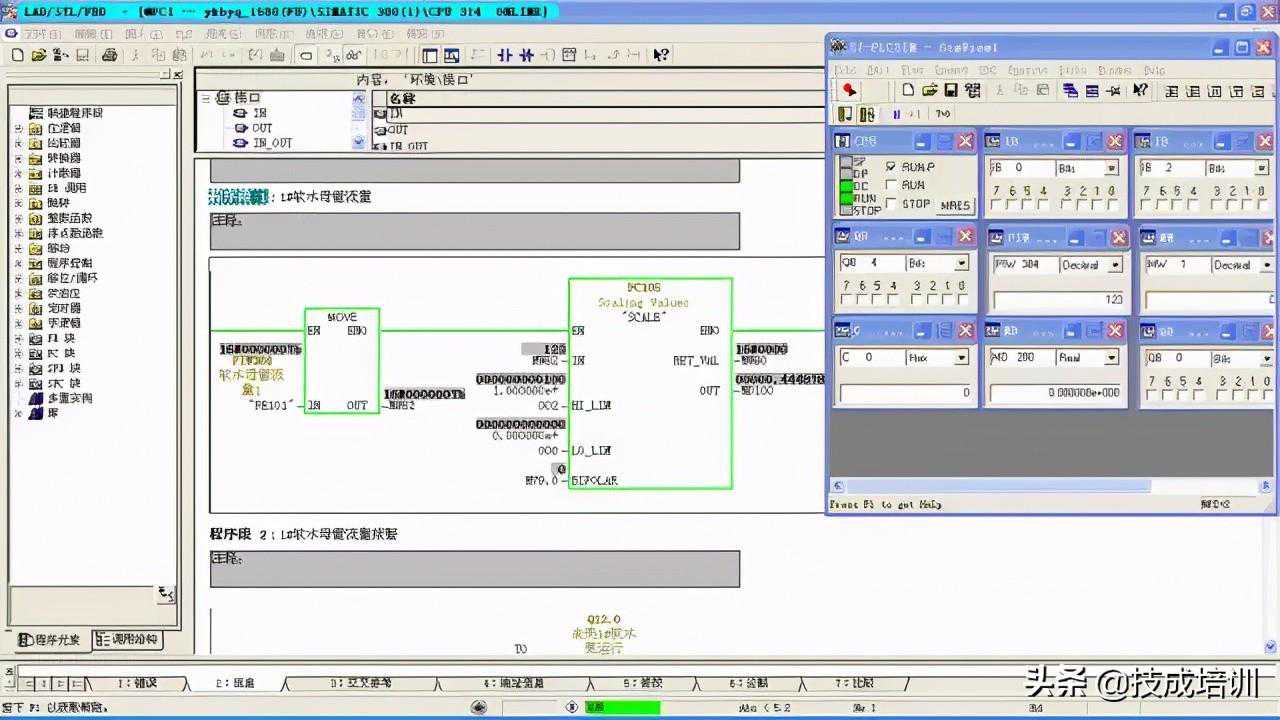Click the print icon in LAD editor toolbar
The width and height of the screenshot is (1280, 720).
(x=110, y=55)
